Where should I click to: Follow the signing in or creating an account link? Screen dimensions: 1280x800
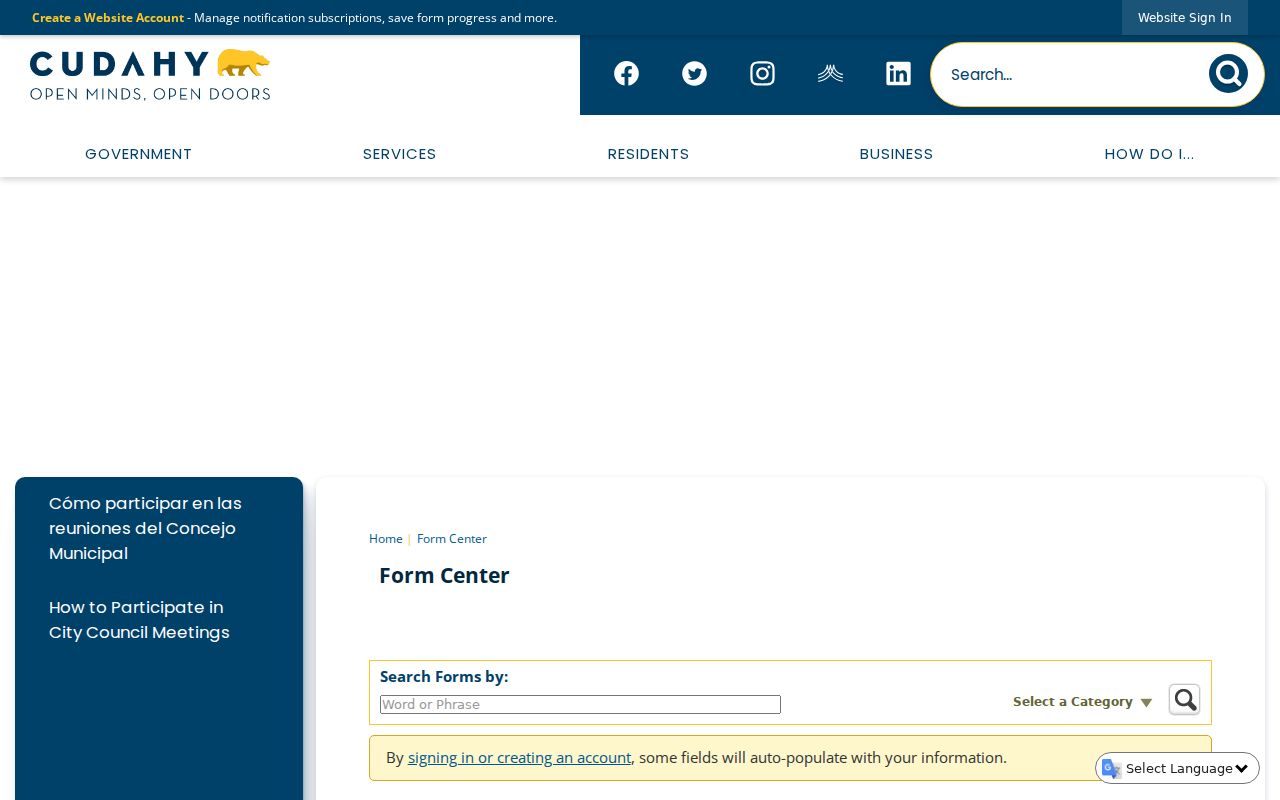[x=519, y=758]
